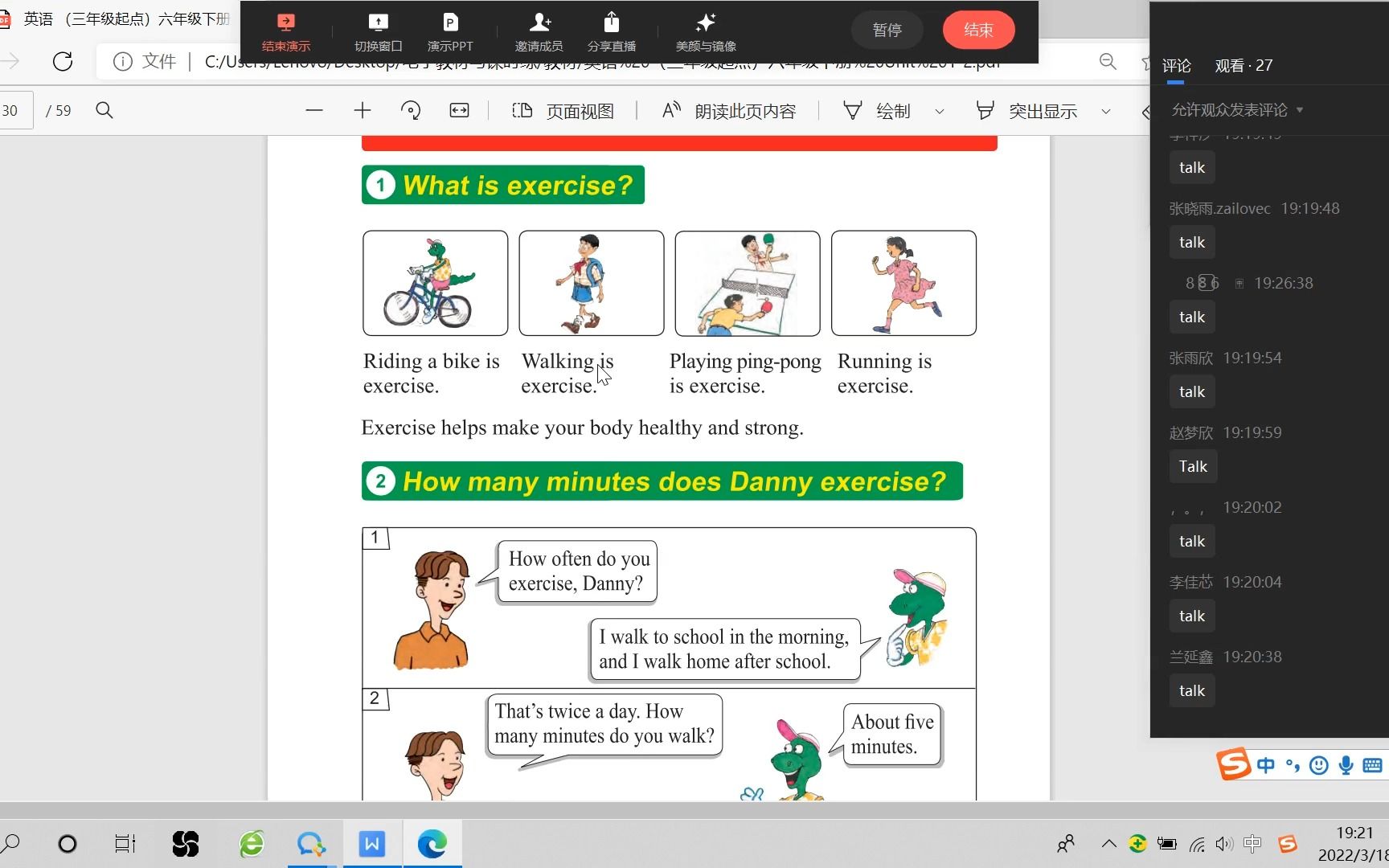This screenshot has width=1389, height=868.
Task: Toggle the Sogou punctuation mode button
Action: (1293, 765)
